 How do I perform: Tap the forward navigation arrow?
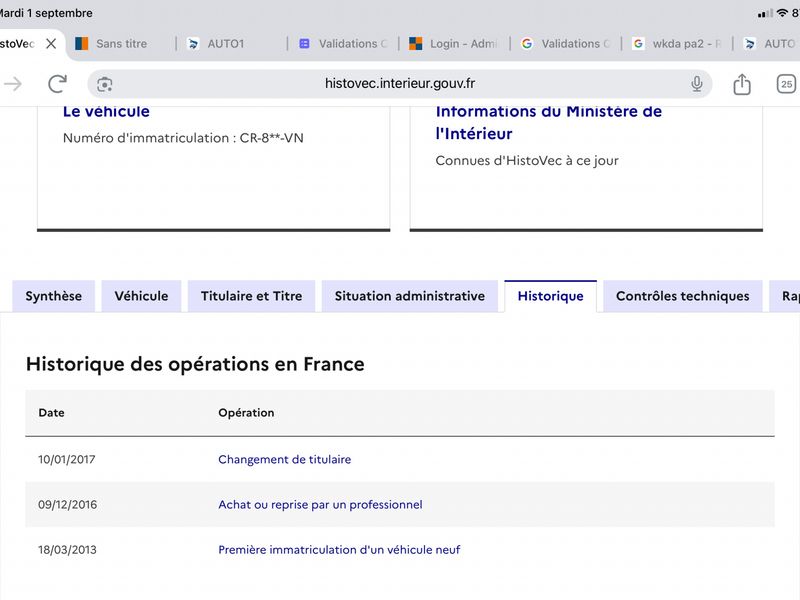13,84
